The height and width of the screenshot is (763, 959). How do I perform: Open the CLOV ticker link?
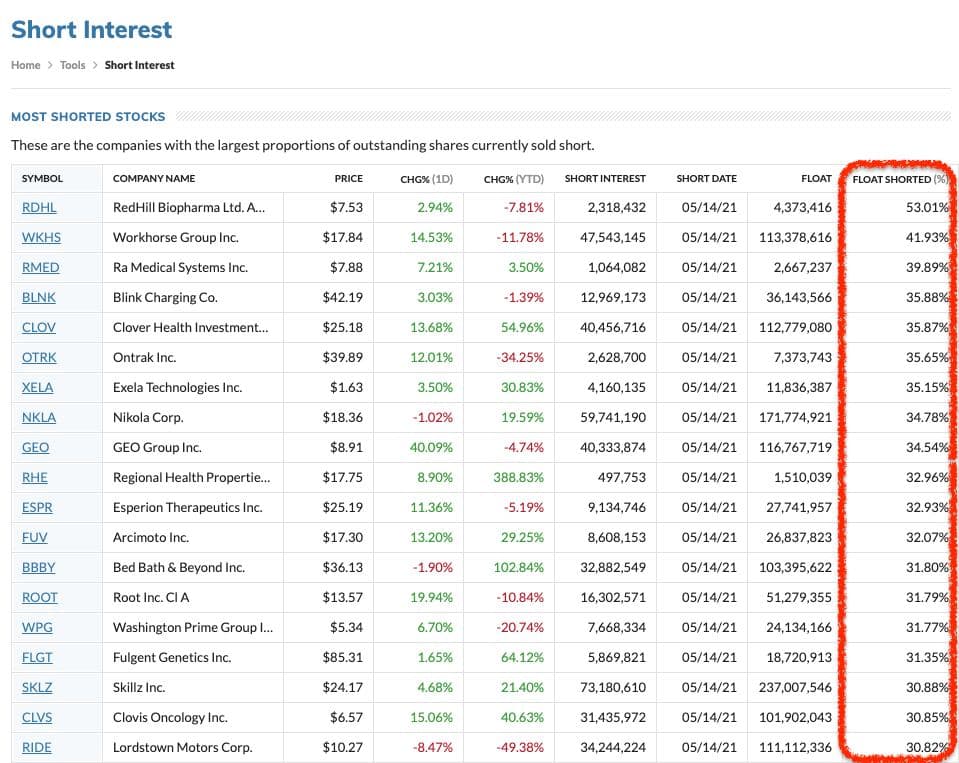click(39, 327)
